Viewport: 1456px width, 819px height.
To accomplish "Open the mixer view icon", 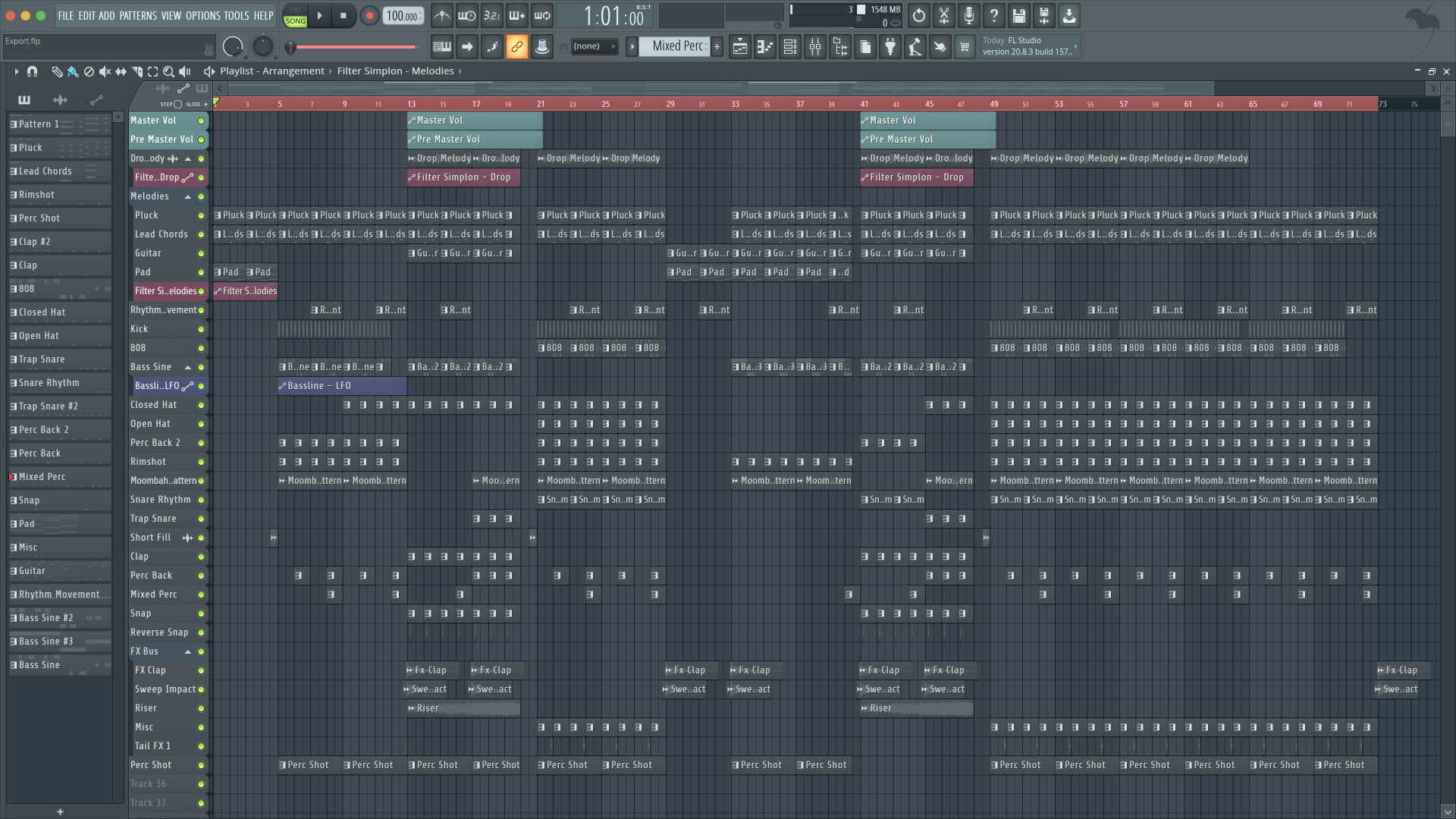I will click(815, 47).
